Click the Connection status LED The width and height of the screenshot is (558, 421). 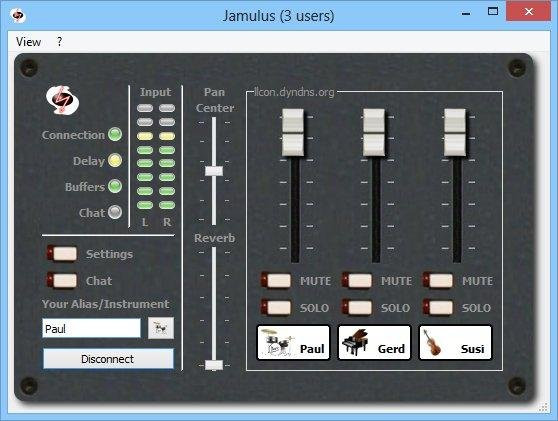(x=115, y=135)
